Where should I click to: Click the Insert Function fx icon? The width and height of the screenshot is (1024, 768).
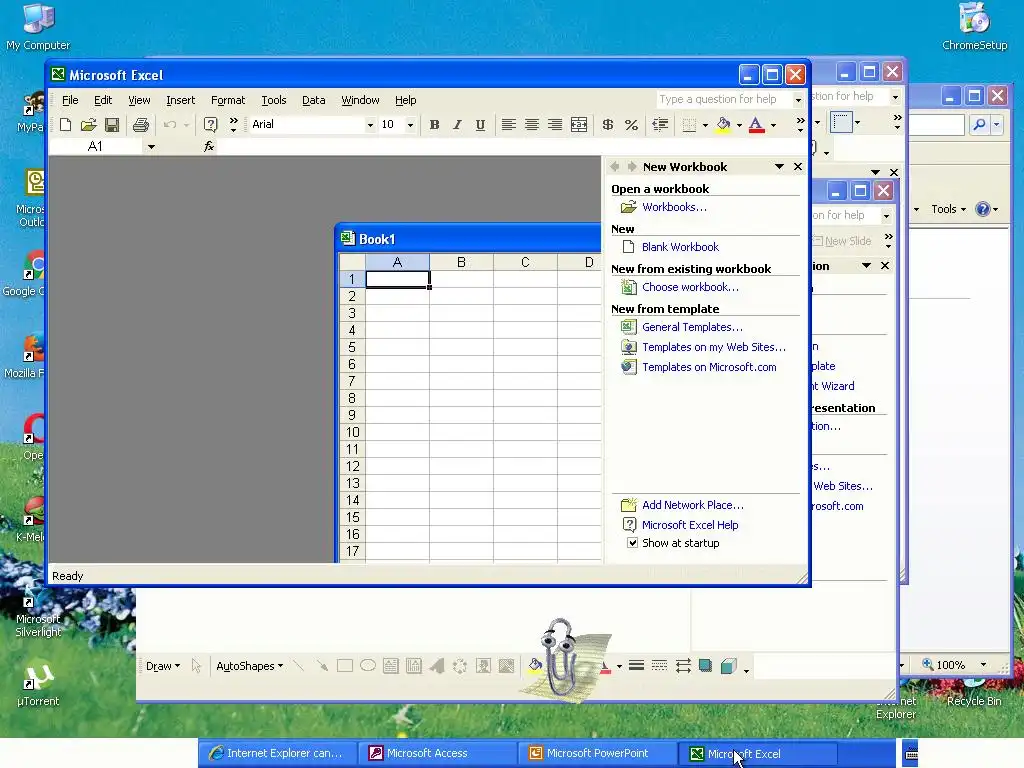point(209,147)
